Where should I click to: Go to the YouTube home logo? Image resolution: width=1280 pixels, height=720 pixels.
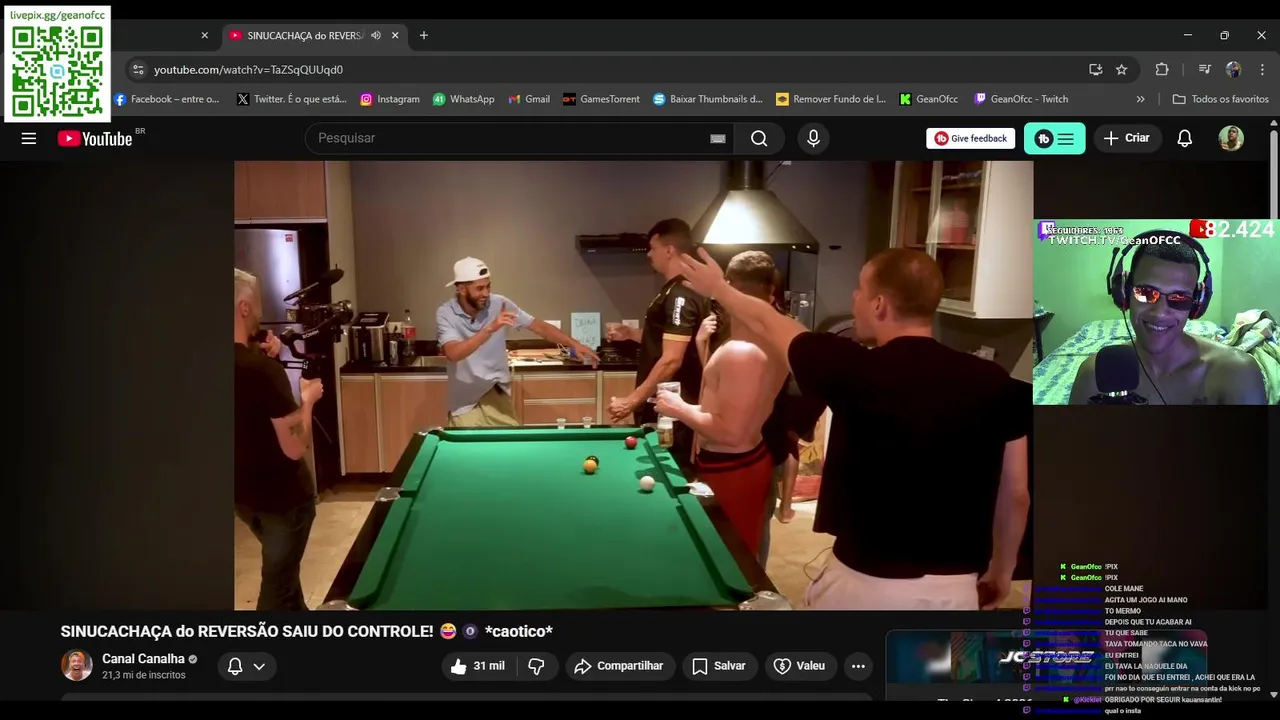(x=95, y=139)
